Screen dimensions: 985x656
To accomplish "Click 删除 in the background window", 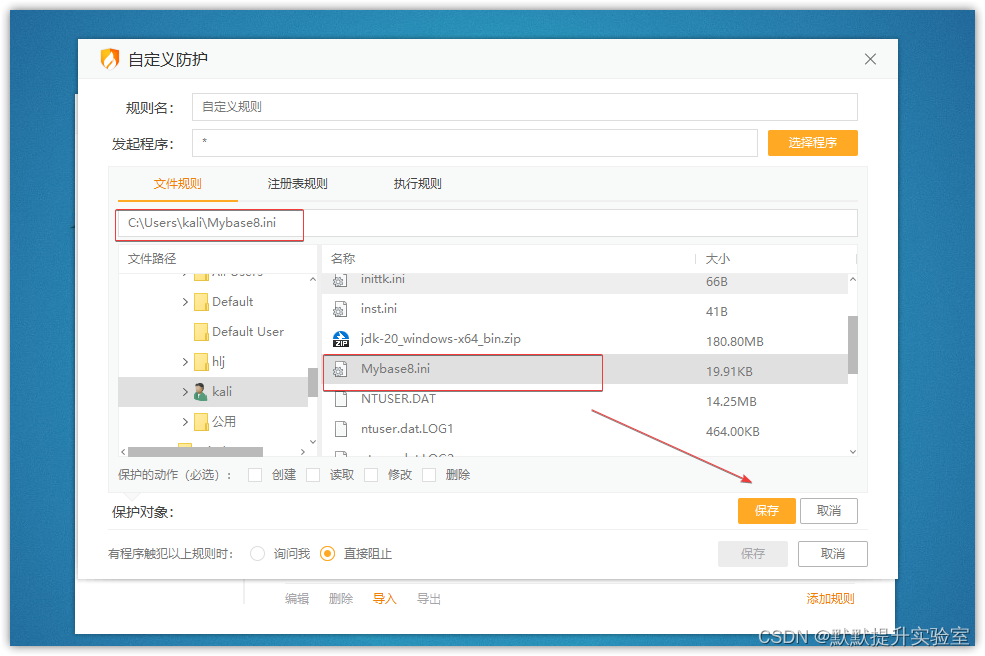I will pyautogui.click(x=340, y=599).
